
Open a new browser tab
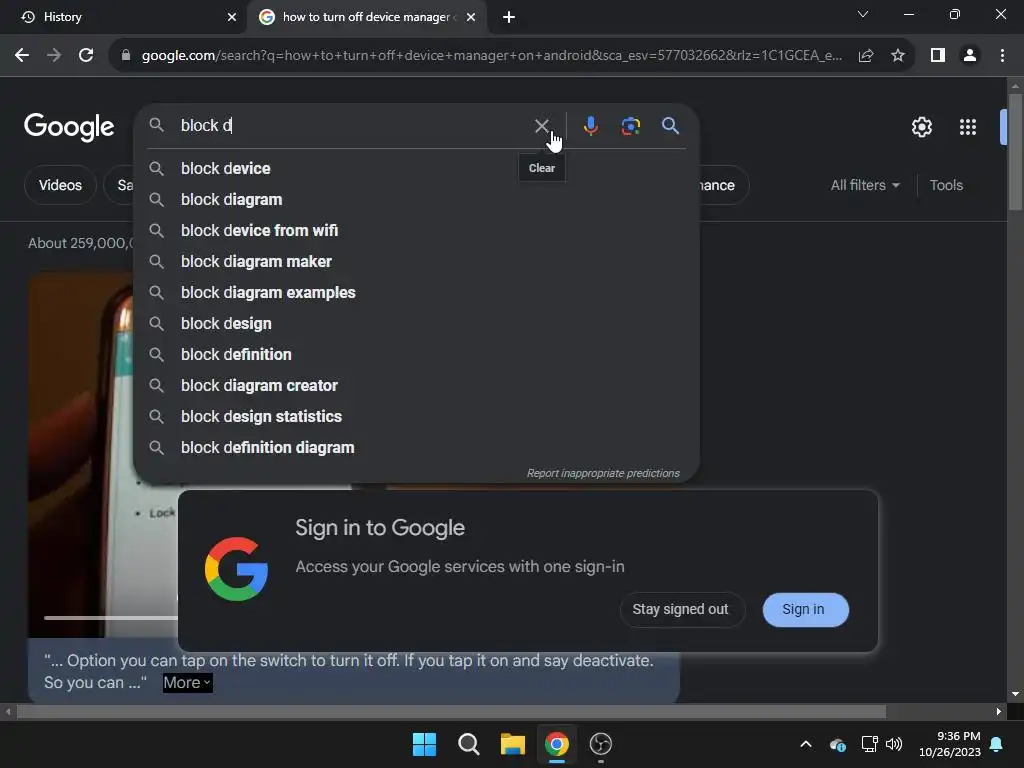[509, 17]
